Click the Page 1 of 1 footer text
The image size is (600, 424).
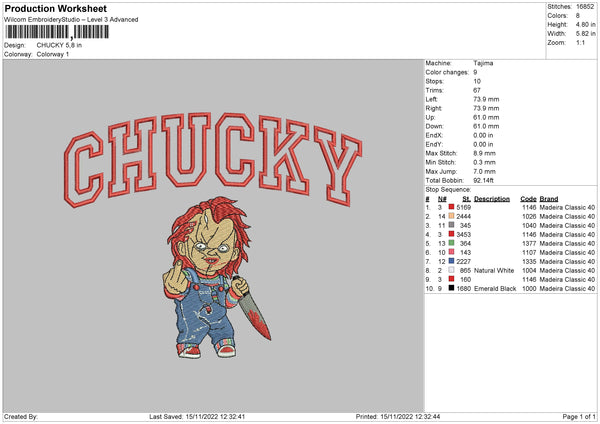pos(579,417)
